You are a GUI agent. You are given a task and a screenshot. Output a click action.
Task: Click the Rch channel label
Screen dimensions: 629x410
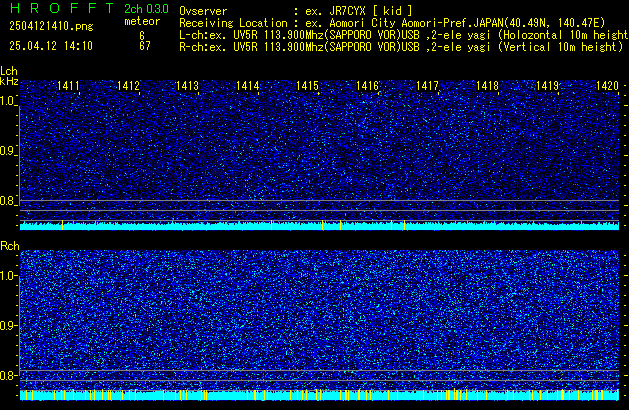pyautogui.click(x=10, y=246)
